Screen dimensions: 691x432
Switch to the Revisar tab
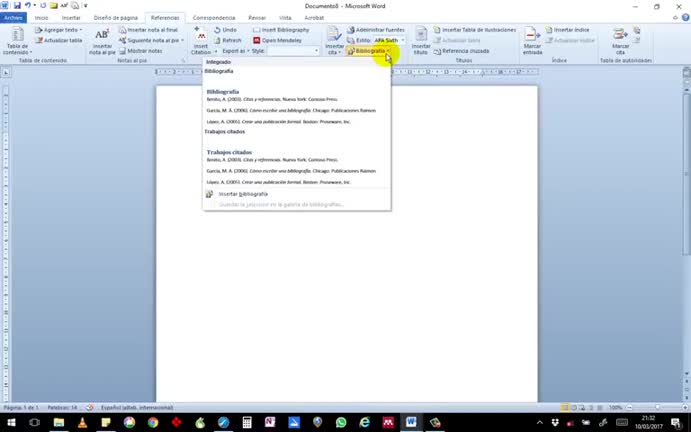click(257, 18)
